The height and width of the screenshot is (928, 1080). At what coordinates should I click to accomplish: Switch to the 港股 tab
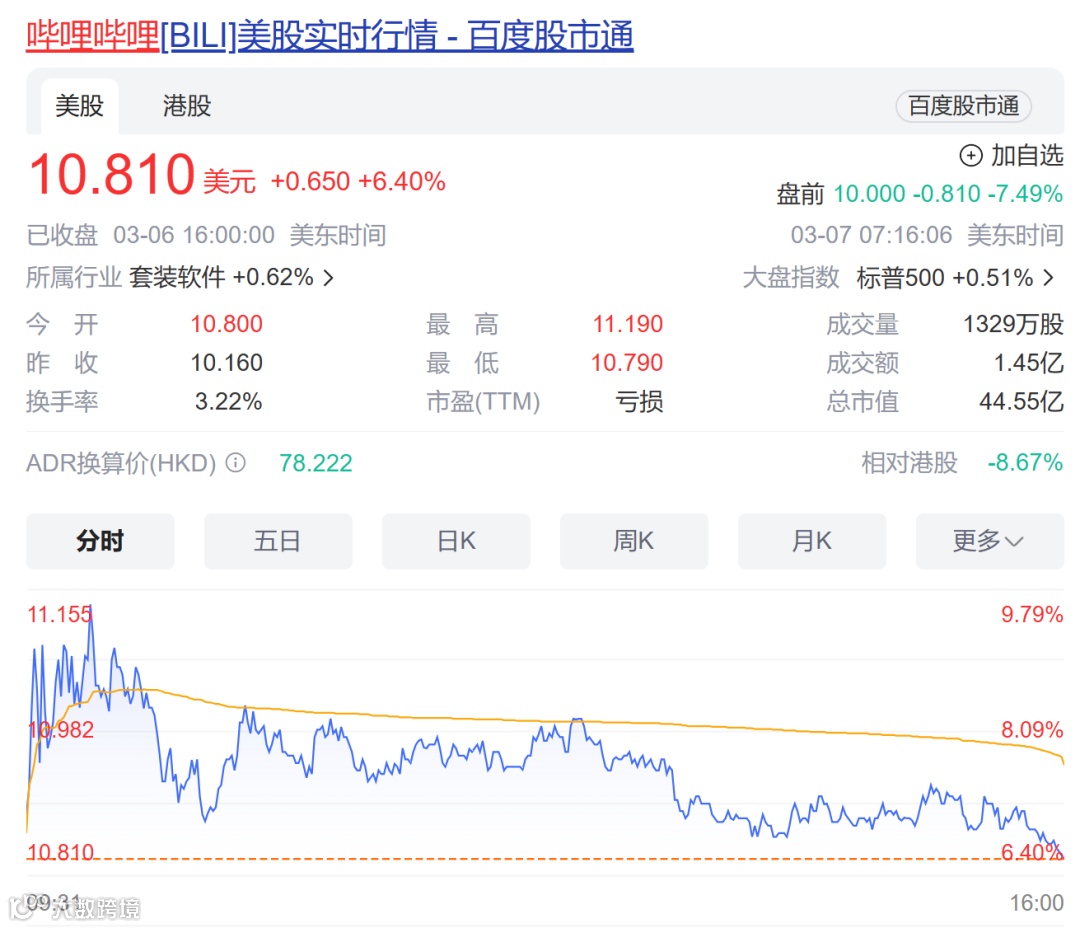point(187,106)
